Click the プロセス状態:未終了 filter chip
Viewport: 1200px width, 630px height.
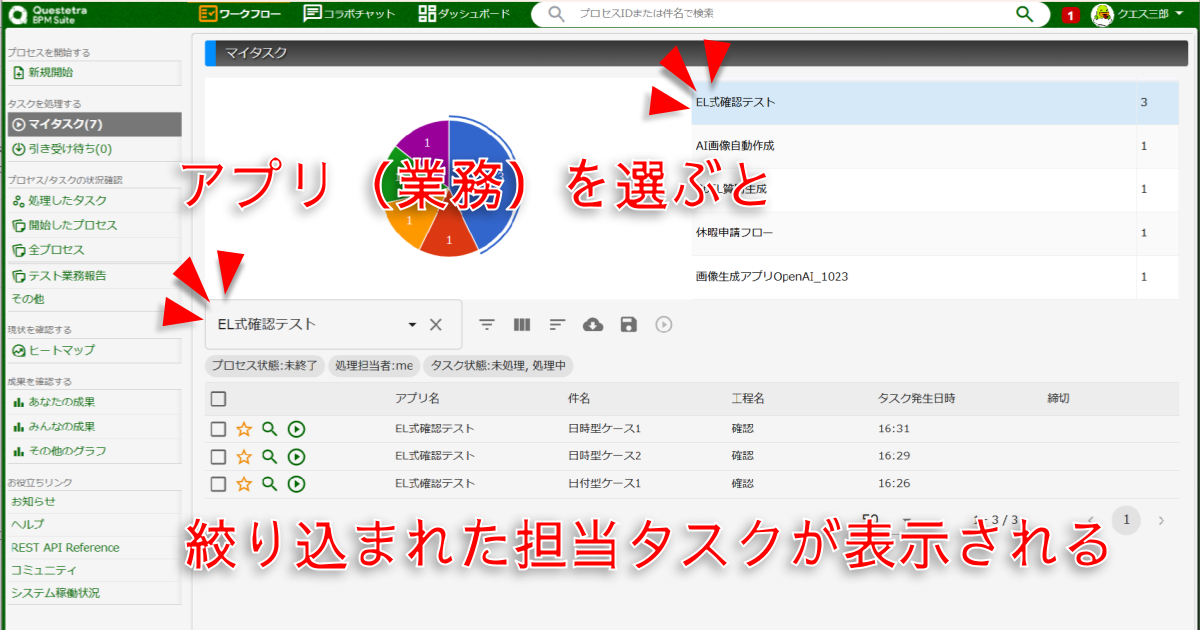265,366
